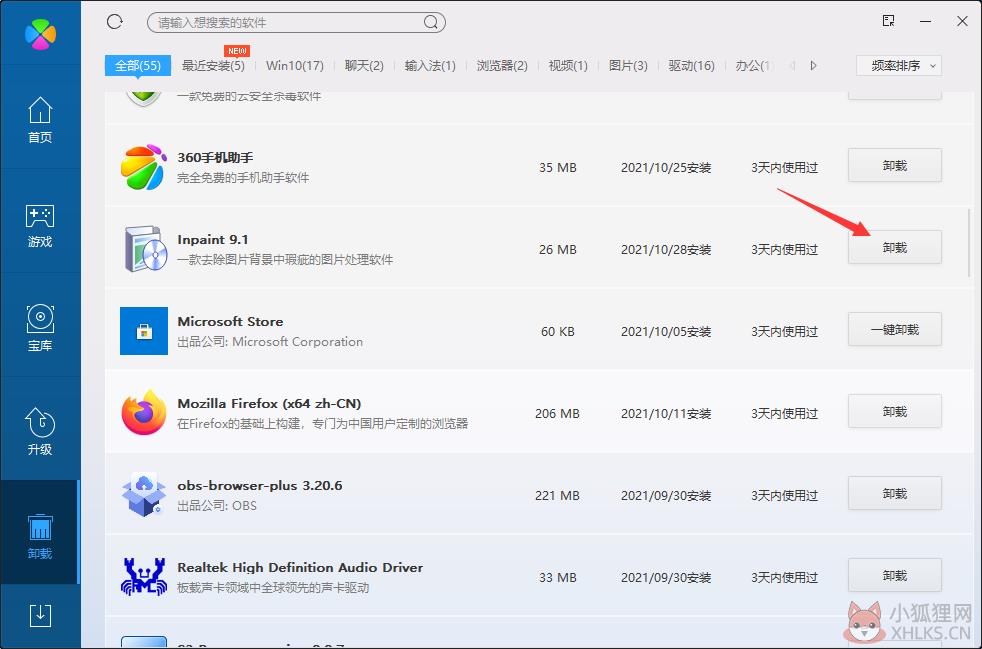Click the refresh icon beside search box
982x649 pixels.
[115, 22]
